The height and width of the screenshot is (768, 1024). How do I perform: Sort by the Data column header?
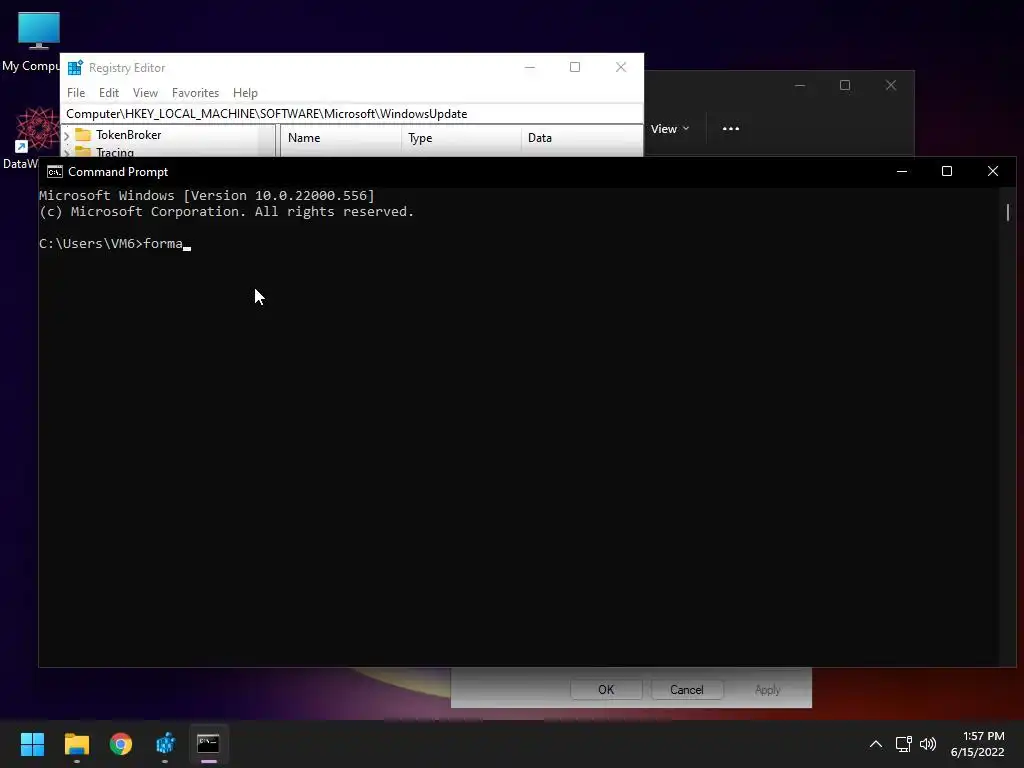[x=581, y=138]
